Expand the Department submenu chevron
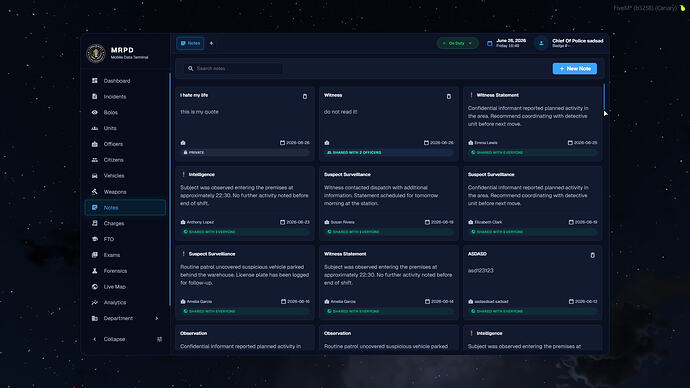The width and height of the screenshot is (690, 388). (x=157, y=318)
